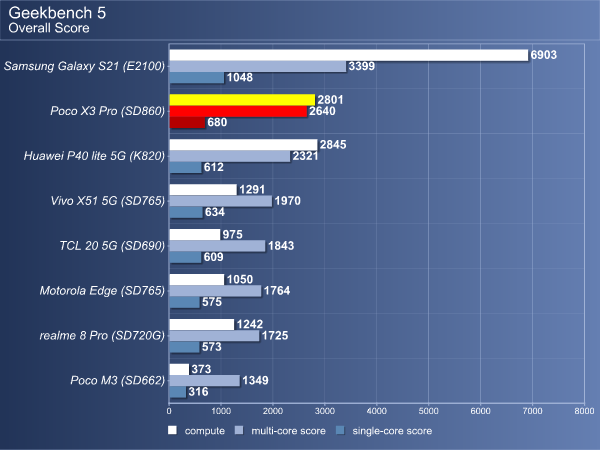
Task: Select the Vivo X51 5G (SD765) label
Action: tap(108, 201)
